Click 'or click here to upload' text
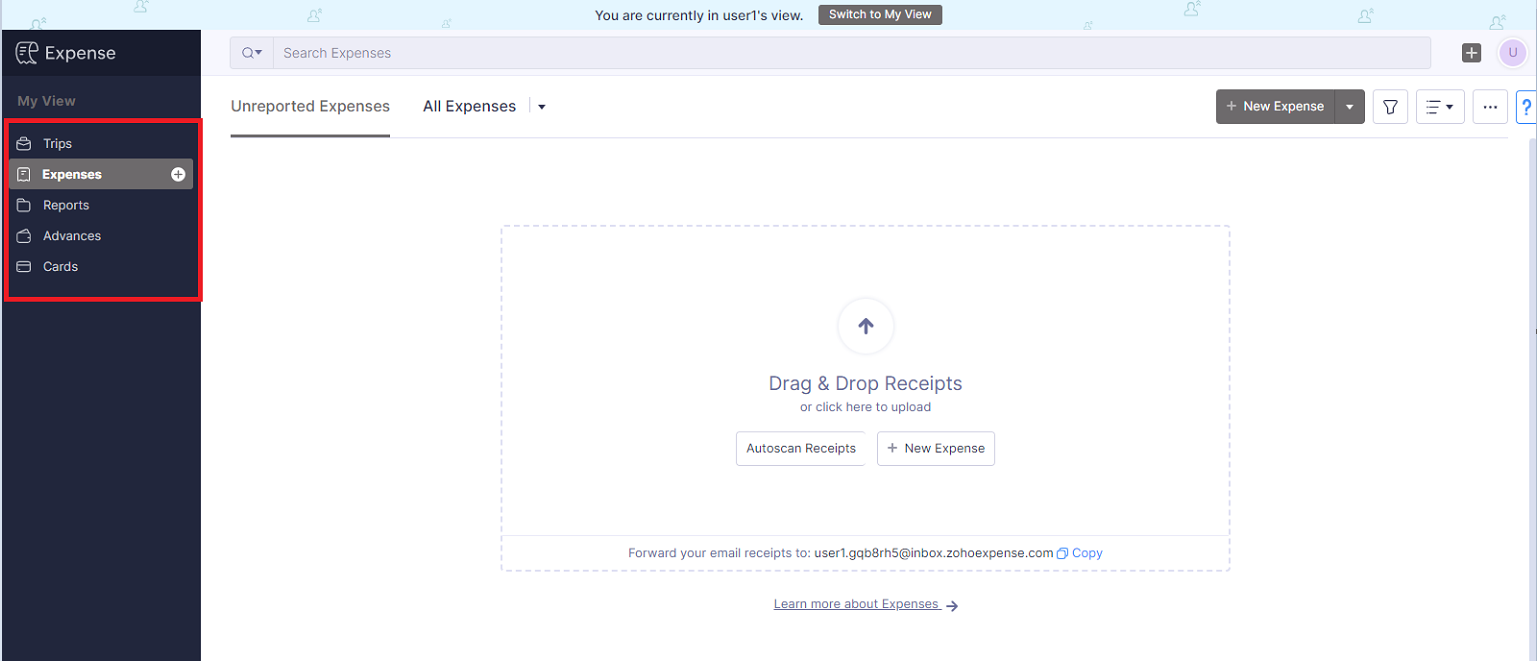This screenshot has height=661, width=1537. tap(866, 407)
